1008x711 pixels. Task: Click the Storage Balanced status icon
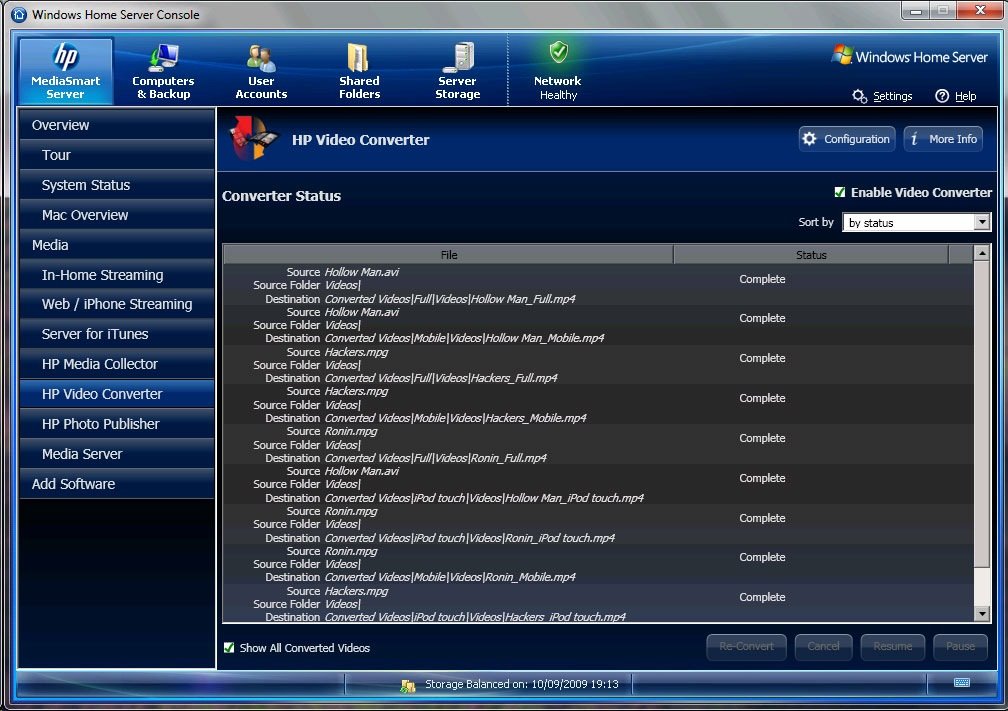point(408,685)
